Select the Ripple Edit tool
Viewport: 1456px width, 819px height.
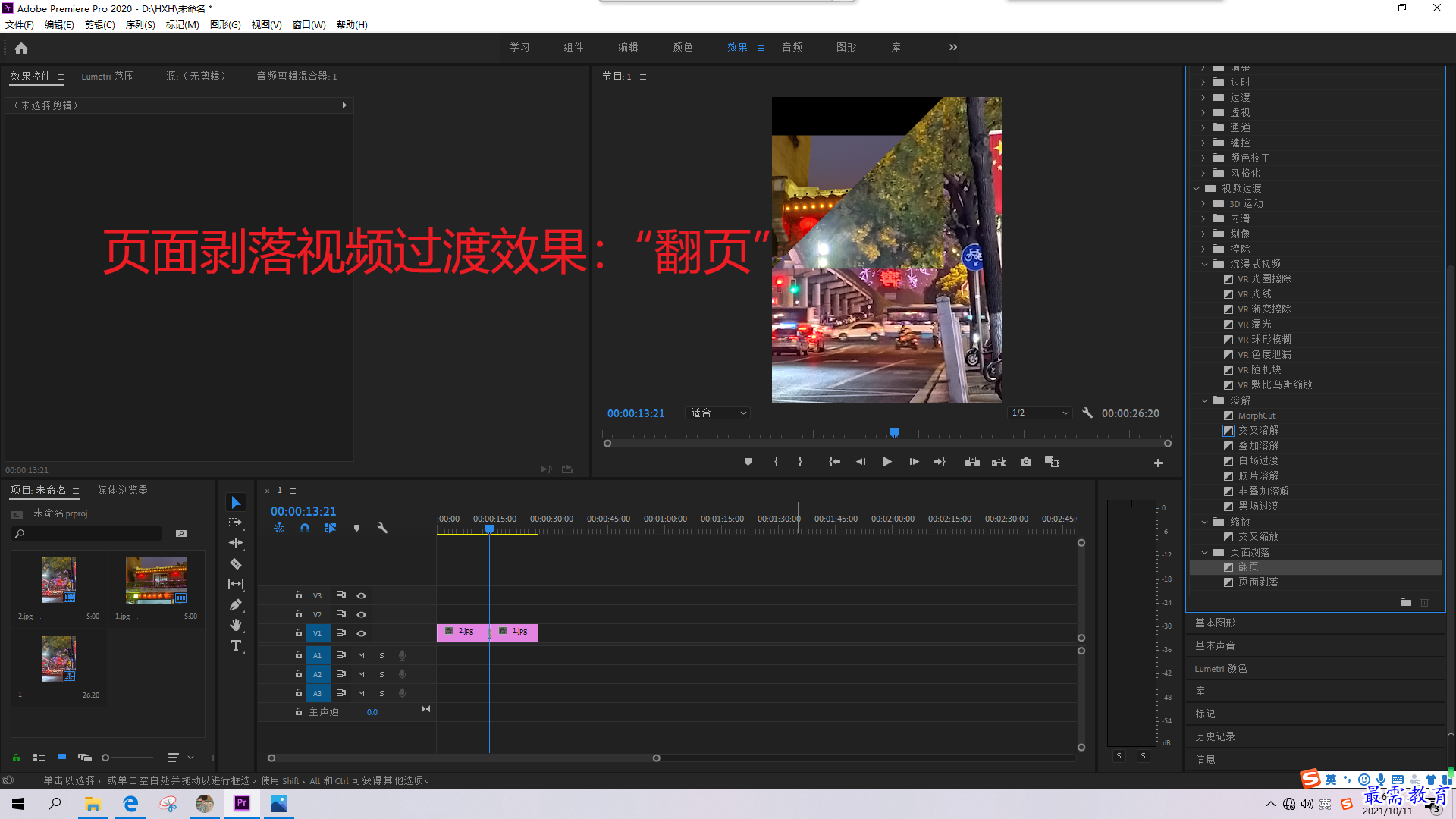pyautogui.click(x=236, y=543)
